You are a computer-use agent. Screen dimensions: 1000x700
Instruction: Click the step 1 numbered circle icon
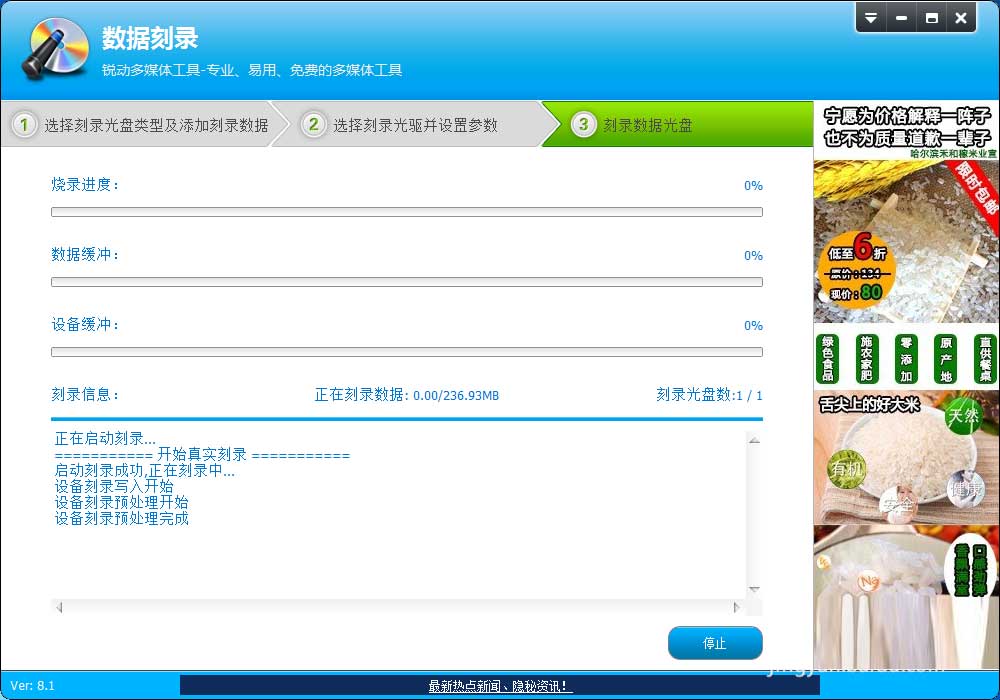(x=22, y=125)
